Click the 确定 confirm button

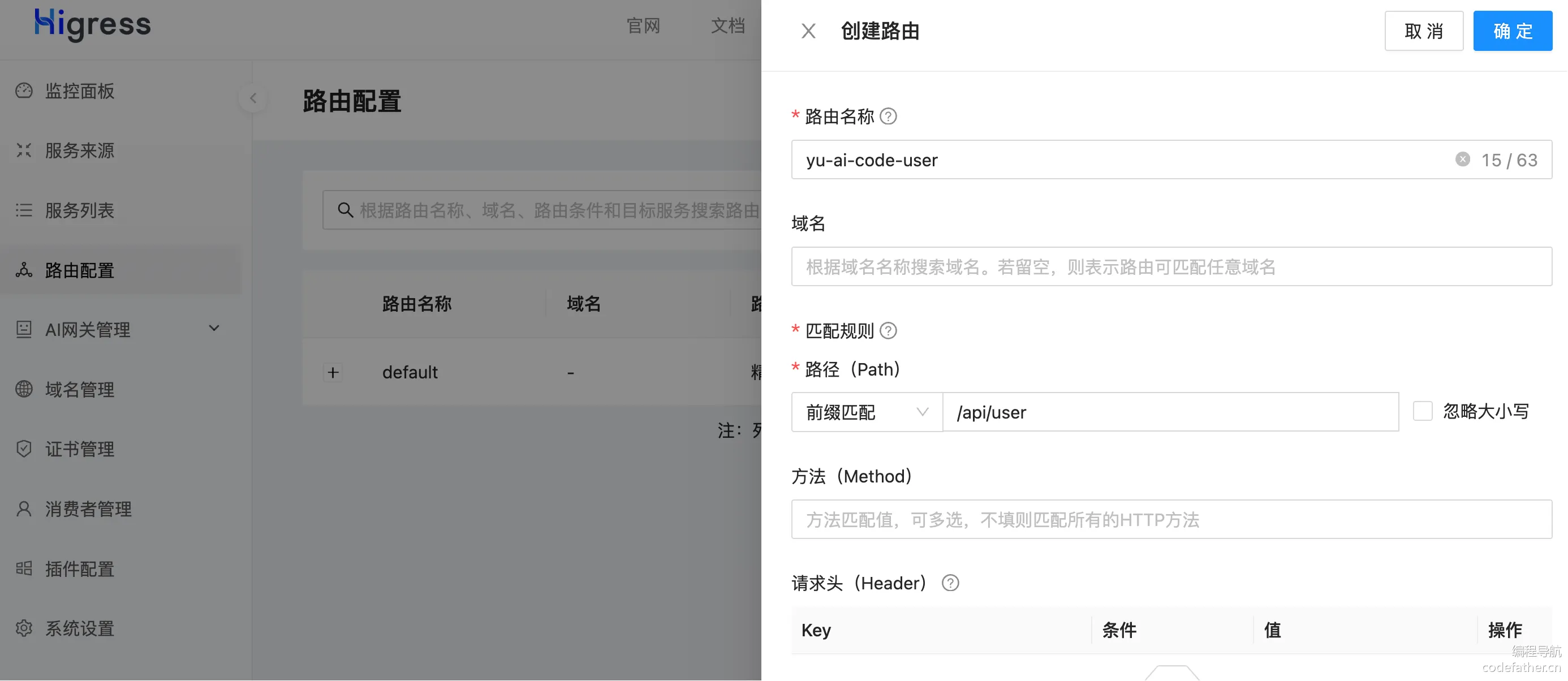point(1513,31)
